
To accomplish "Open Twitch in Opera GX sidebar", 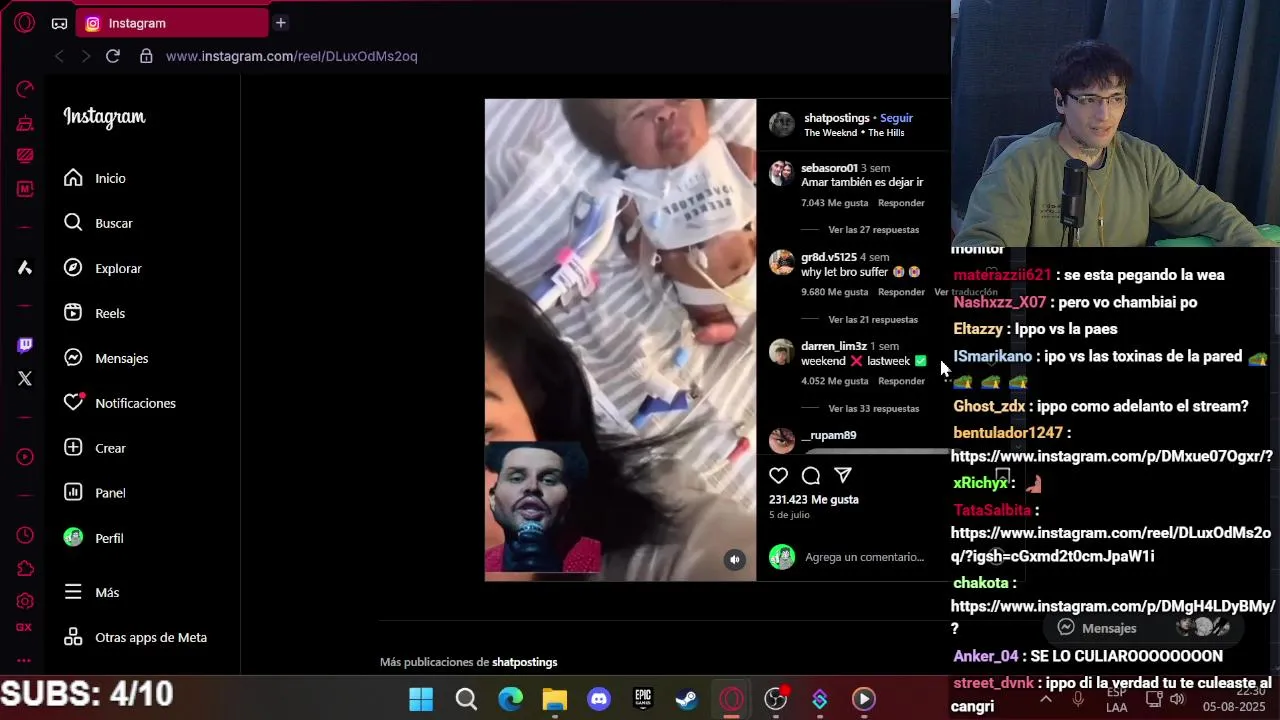I will pyautogui.click(x=25, y=345).
